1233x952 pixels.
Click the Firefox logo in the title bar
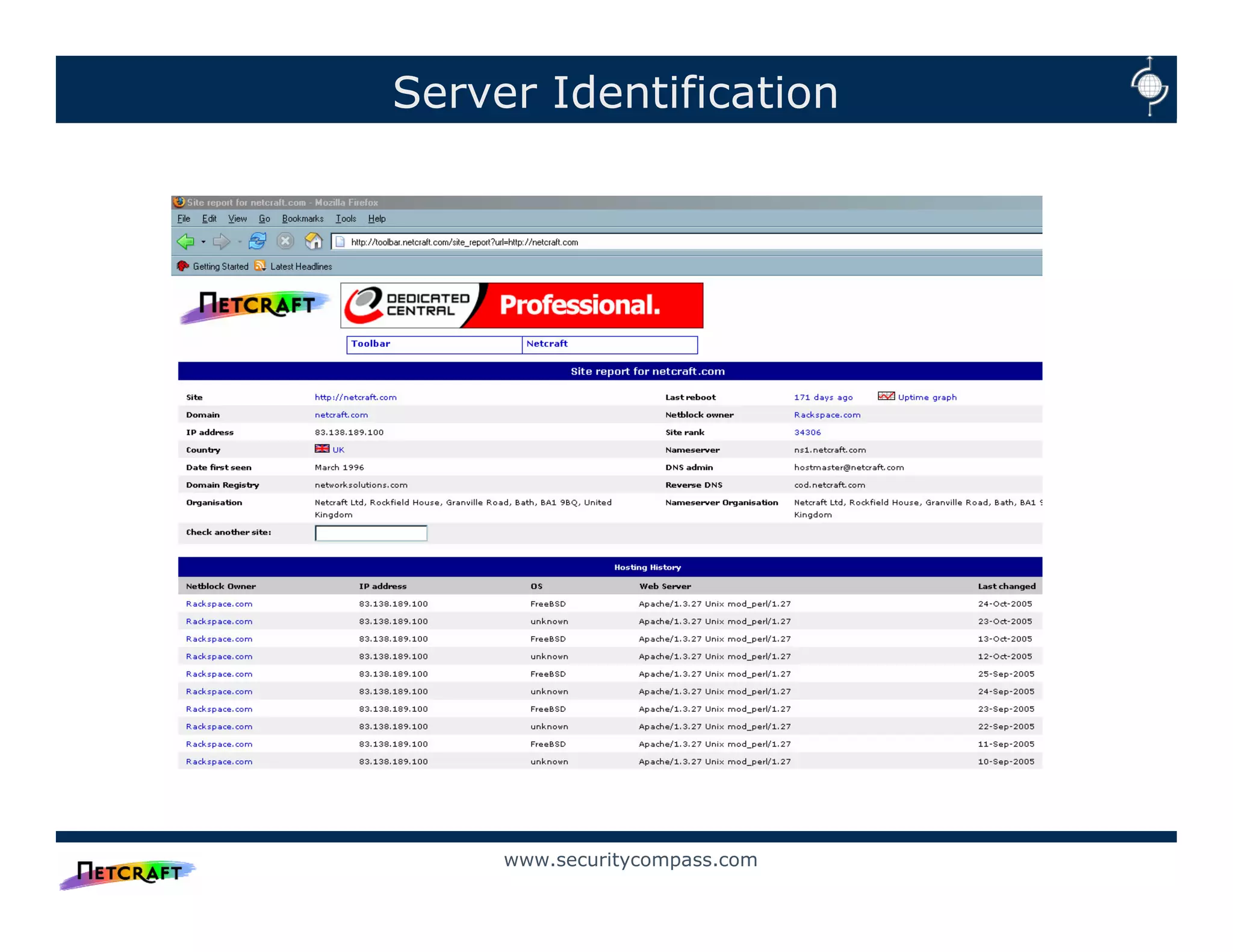179,202
